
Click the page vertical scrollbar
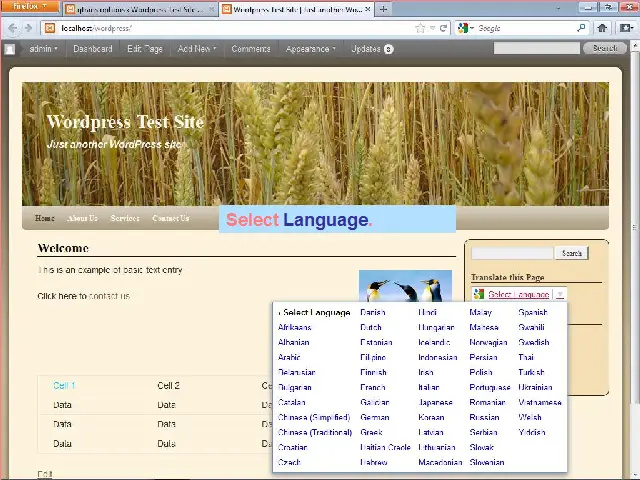click(635, 229)
